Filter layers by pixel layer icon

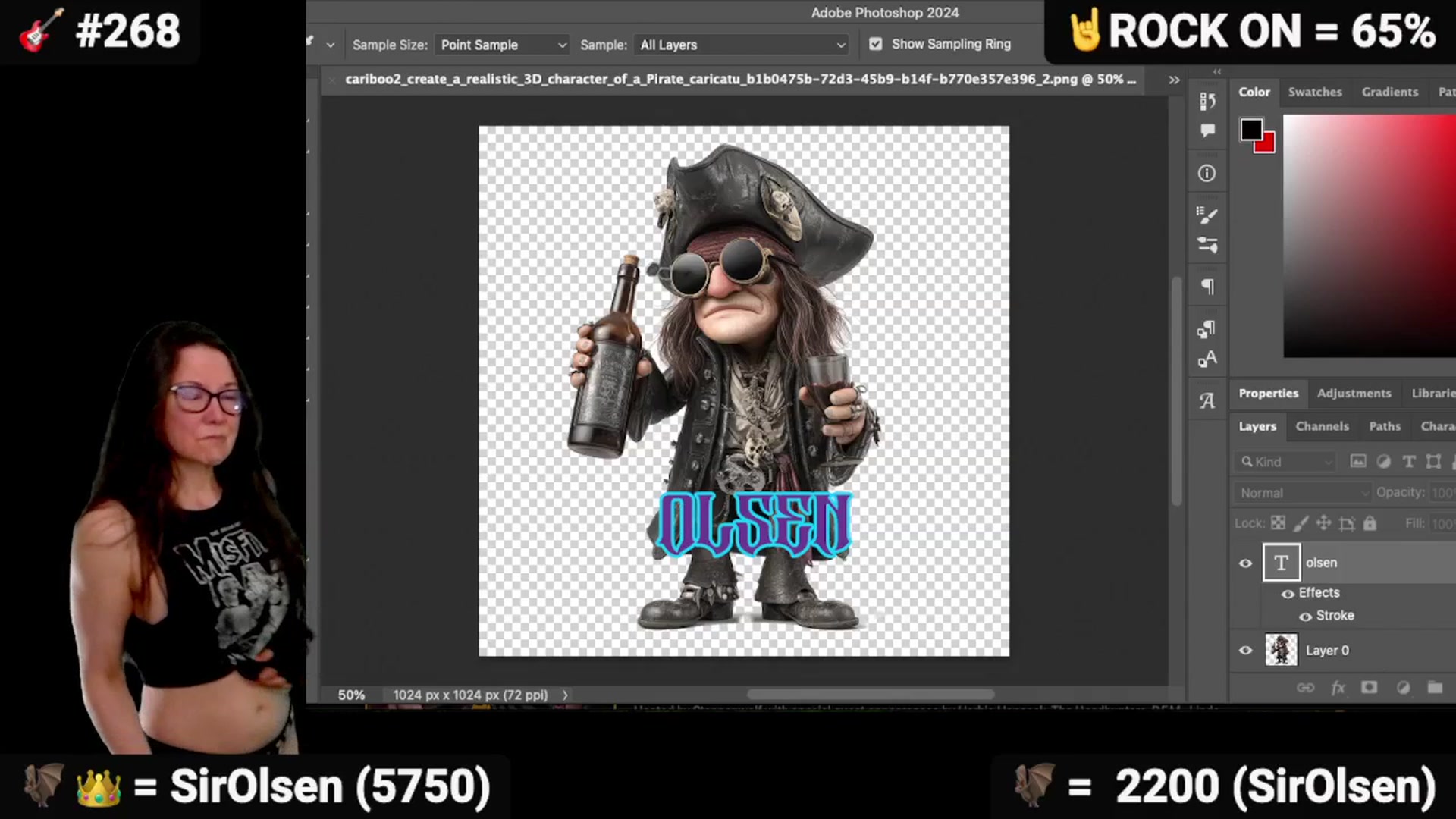tap(1358, 461)
